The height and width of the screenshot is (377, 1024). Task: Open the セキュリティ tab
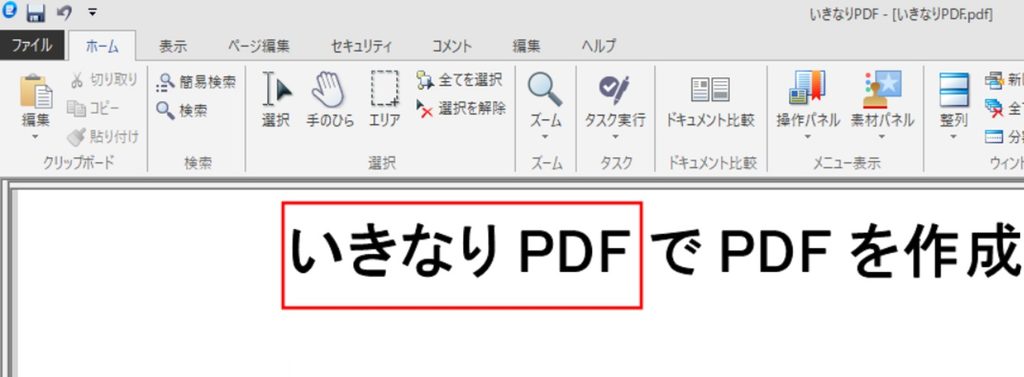pyautogui.click(x=361, y=46)
